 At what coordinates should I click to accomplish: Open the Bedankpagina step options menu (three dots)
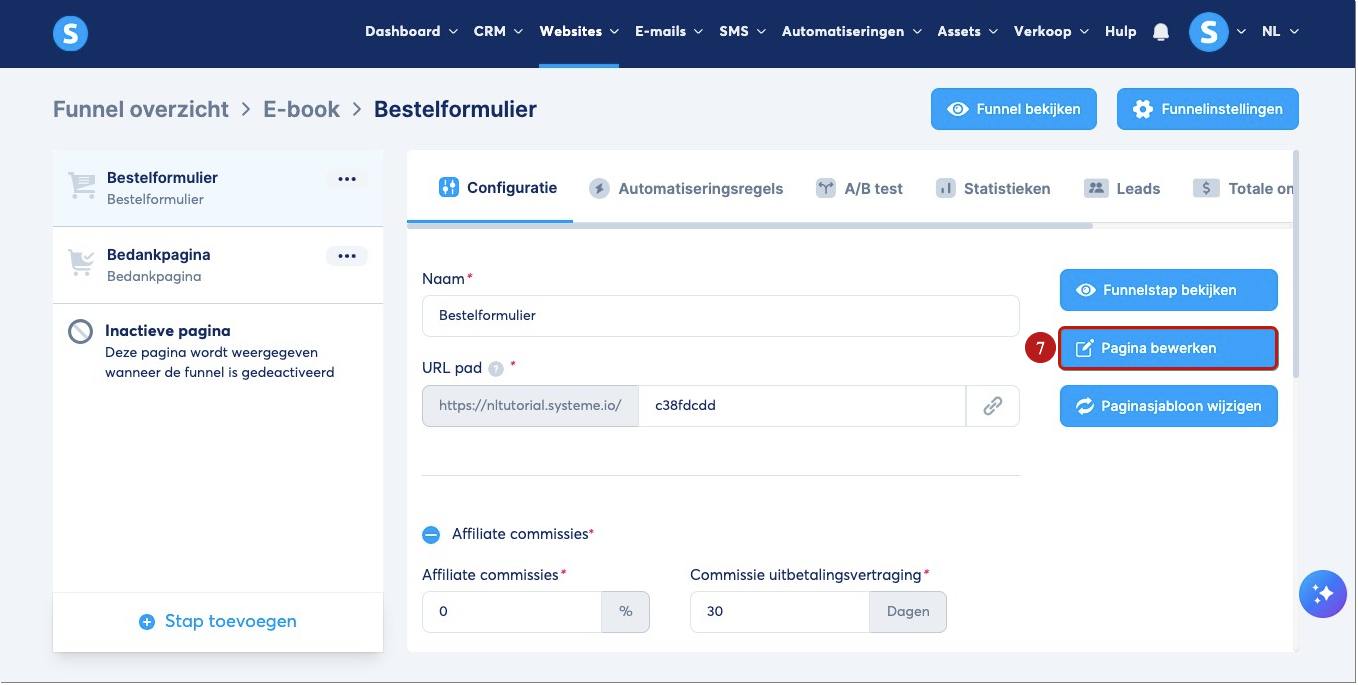pyautogui.click(x=347, y=256)
